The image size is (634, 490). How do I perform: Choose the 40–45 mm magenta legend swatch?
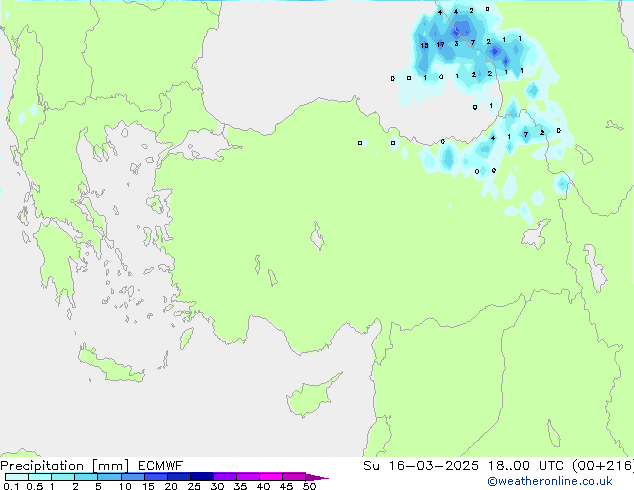pyautogui.click(x=271, y=477)
